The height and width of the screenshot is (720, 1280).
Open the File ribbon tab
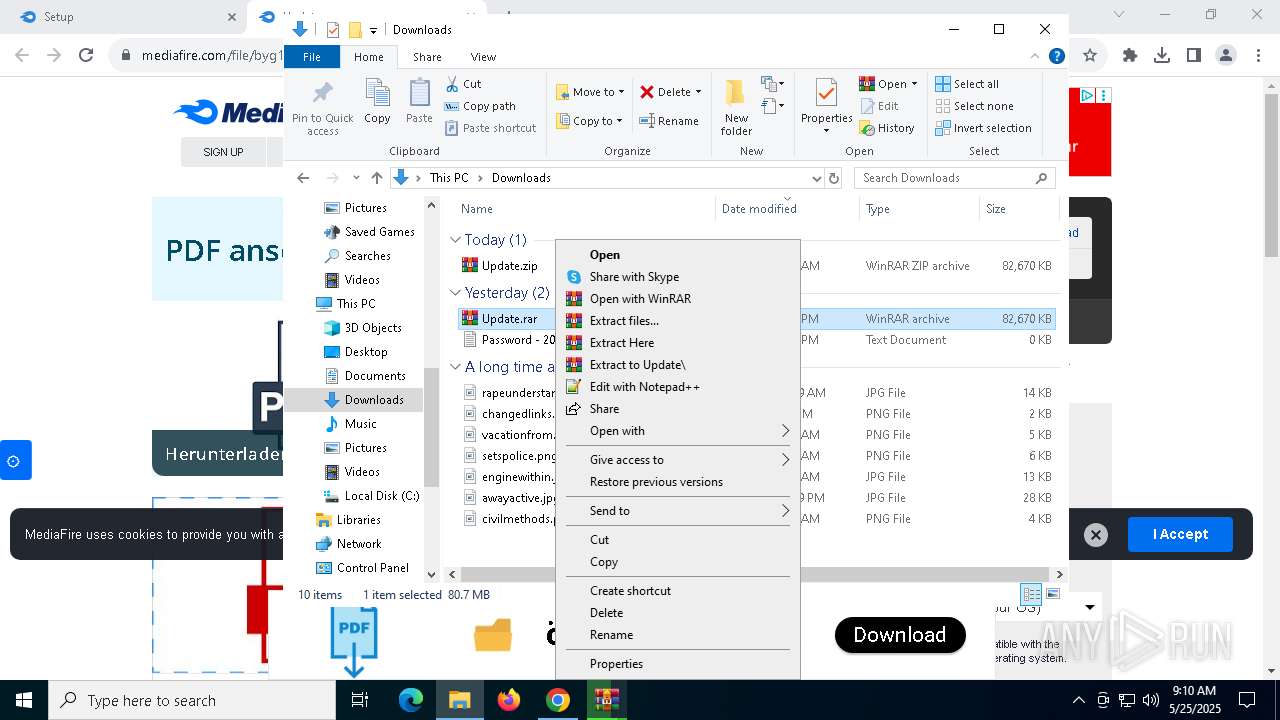[x=312, y=57]
